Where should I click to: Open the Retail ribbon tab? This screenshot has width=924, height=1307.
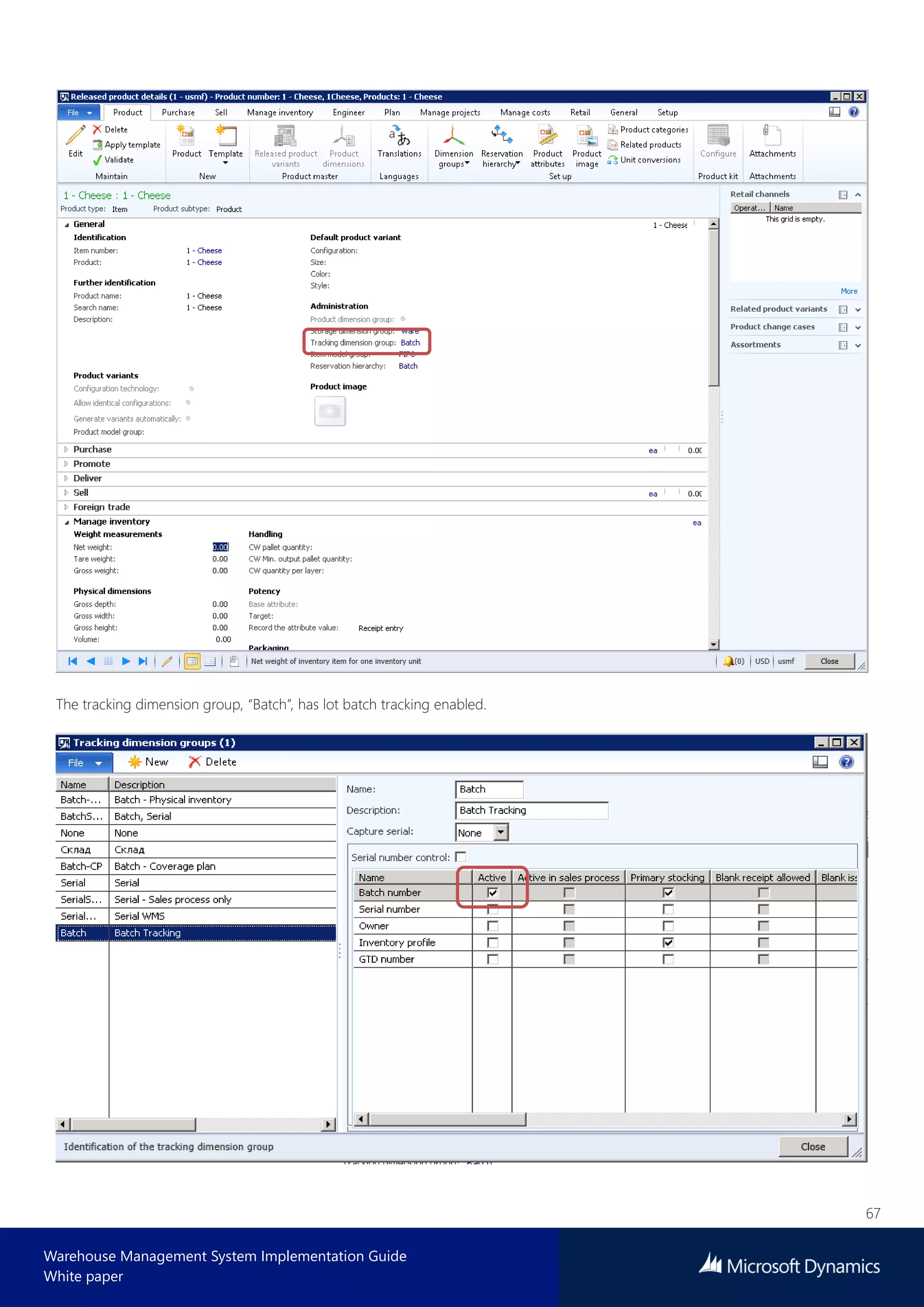point(580,112)
